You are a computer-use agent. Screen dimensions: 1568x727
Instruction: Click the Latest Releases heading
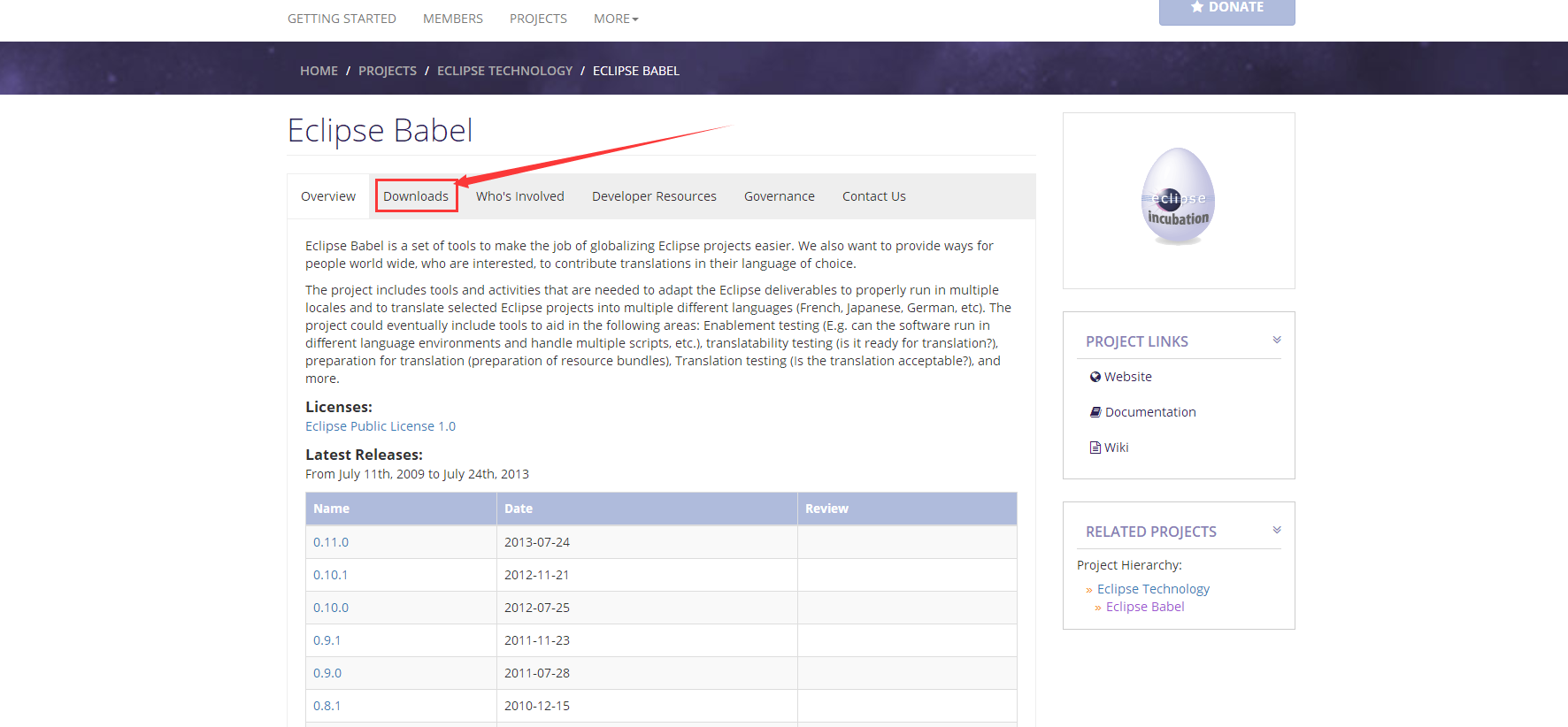pyautogui.click(x=365, y=455)
